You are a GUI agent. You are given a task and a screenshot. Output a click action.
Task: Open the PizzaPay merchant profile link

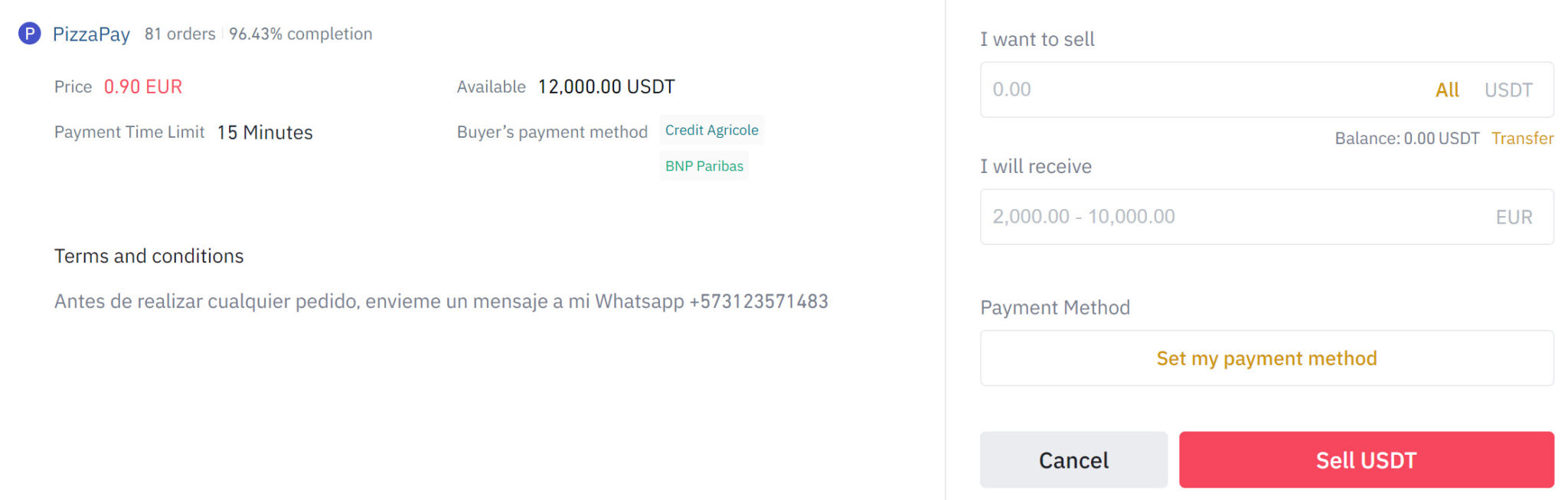[x=91, y=34]
